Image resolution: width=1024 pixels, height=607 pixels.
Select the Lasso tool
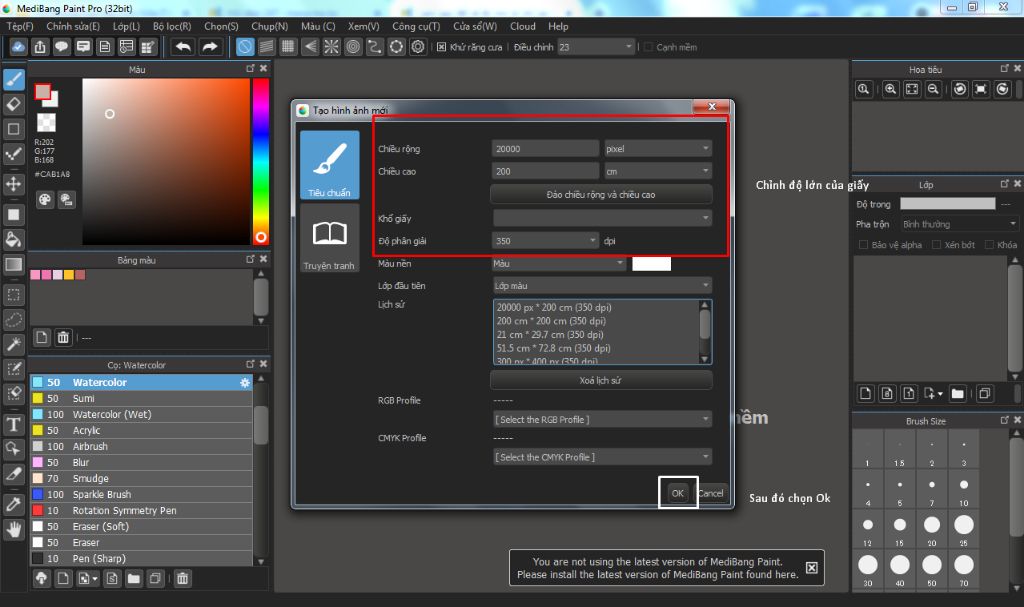[x=14, y=320]
